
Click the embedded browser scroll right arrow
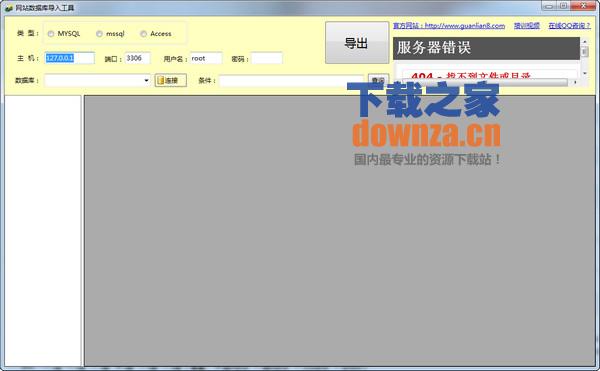tap(575, 82)
